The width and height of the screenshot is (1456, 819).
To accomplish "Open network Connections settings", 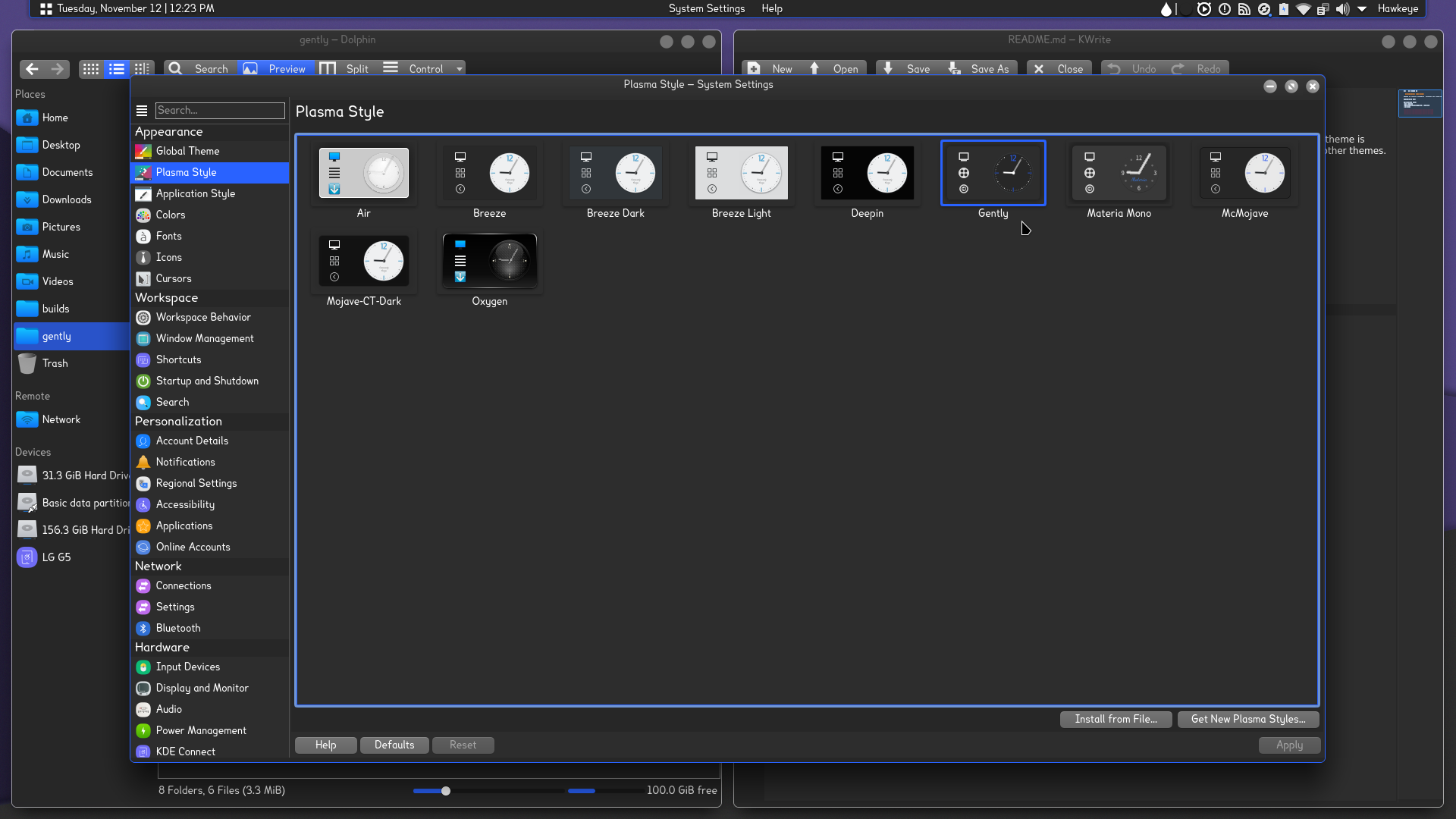I will pos(209,585).
